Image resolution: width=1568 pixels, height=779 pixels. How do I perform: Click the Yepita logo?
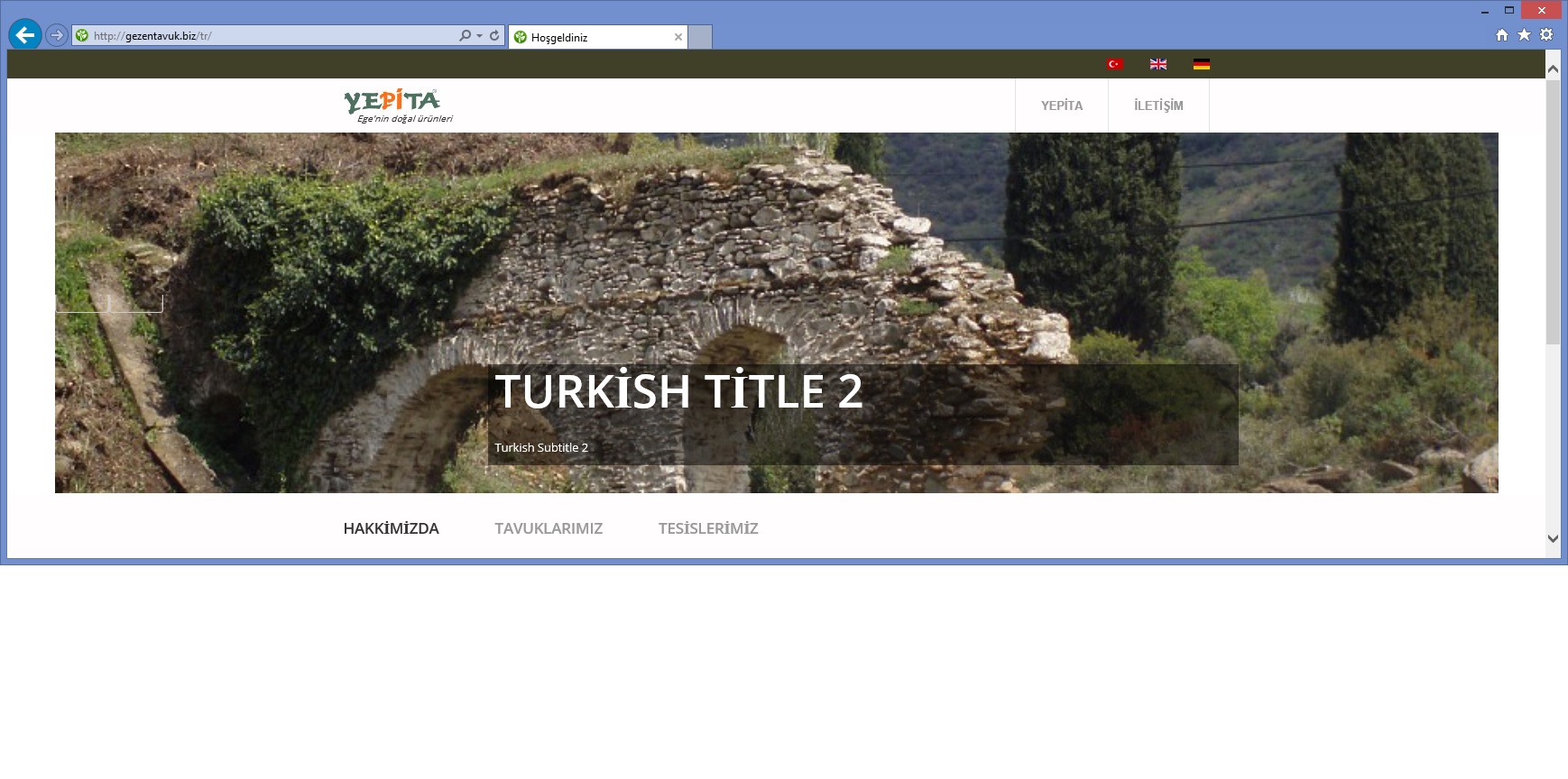point(398,105)
